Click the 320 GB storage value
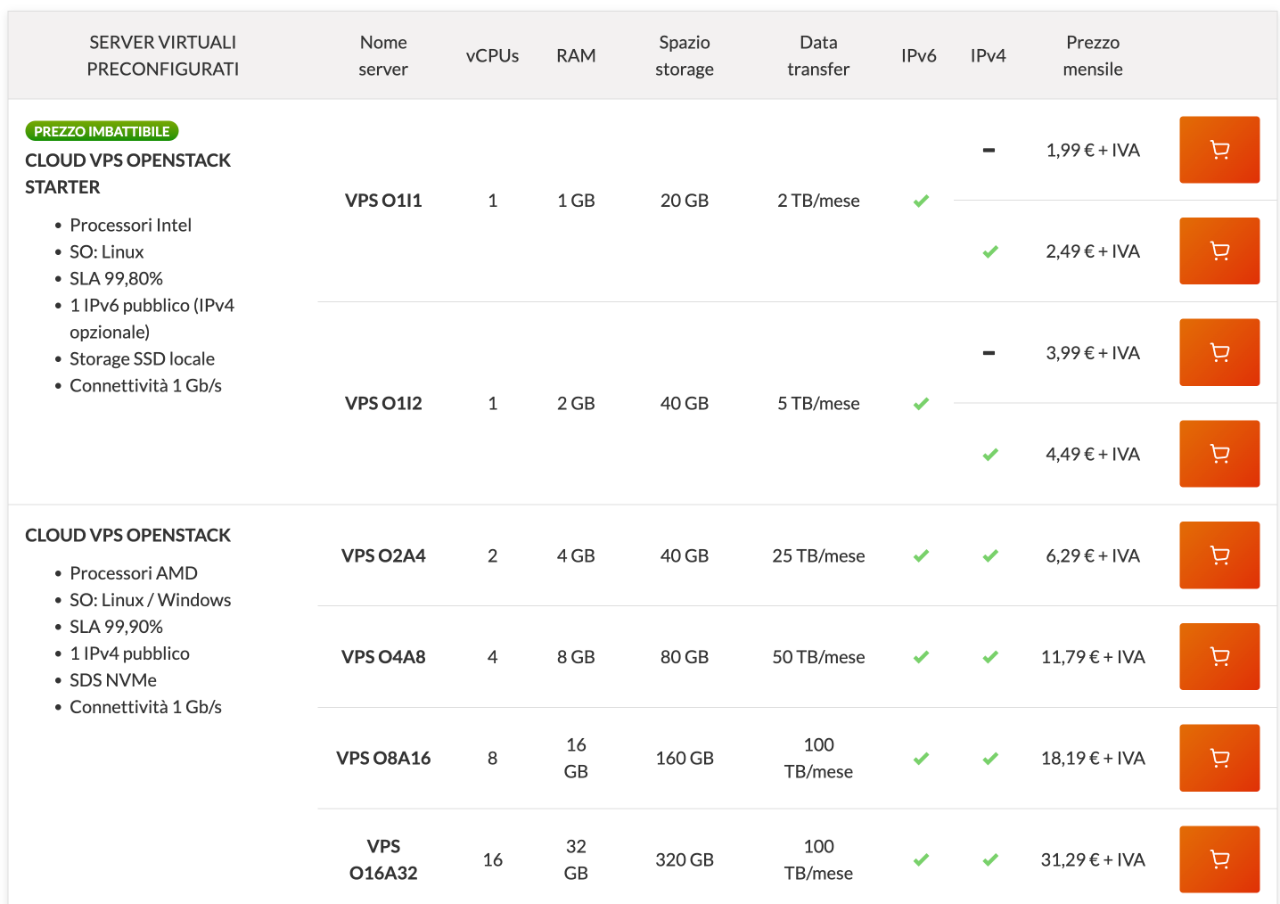1280x904 pixels. click(x=684, y=860)
